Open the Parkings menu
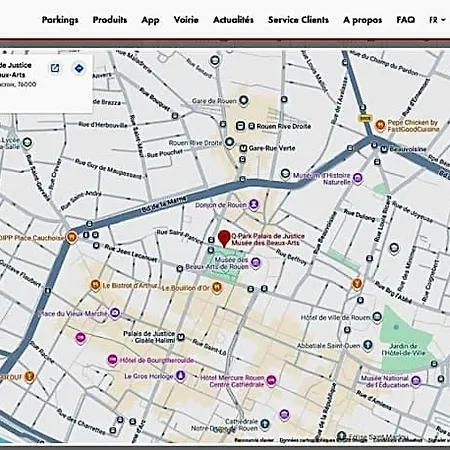Viewport: 450px width, 450px height. [60, 20]
